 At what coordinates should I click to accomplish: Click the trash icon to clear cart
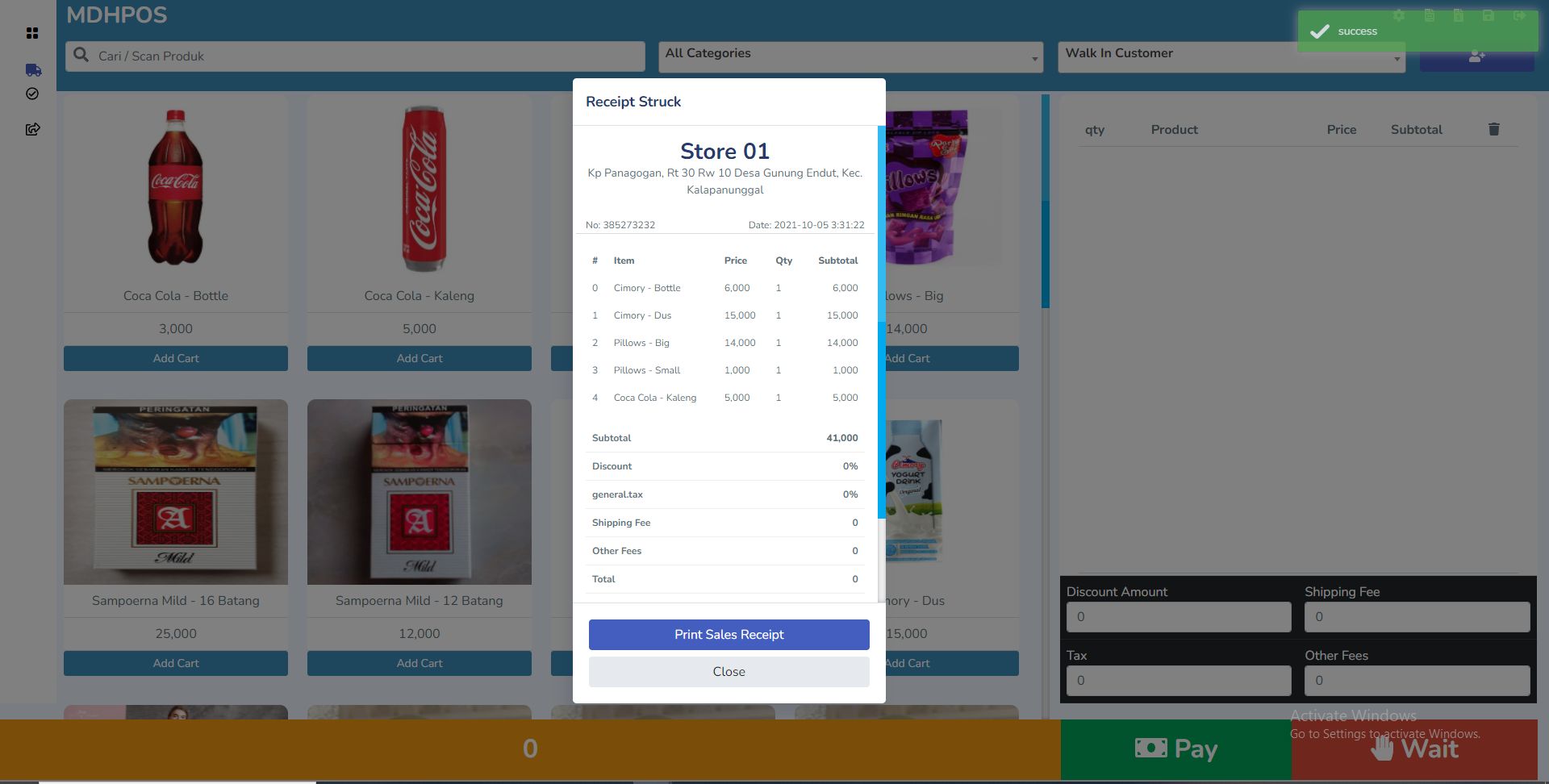click(x=1493, y=129)
